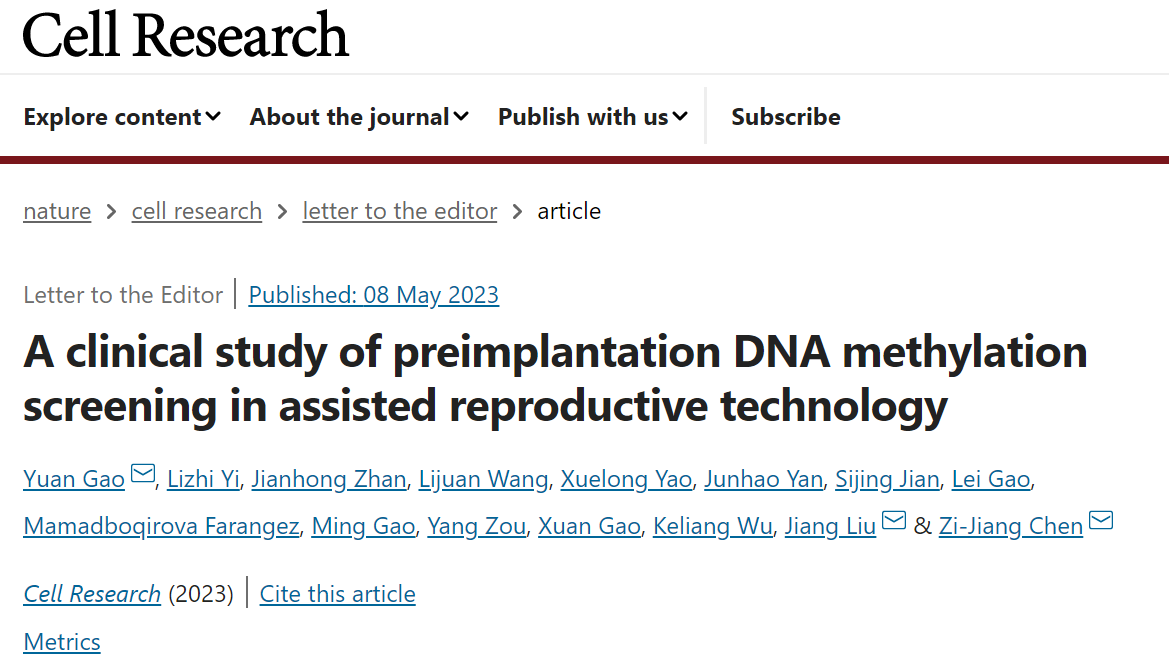Open author Jianhong Zhan's link
This screenshot has height=667, width=1169.
click(x=329, y=479)
